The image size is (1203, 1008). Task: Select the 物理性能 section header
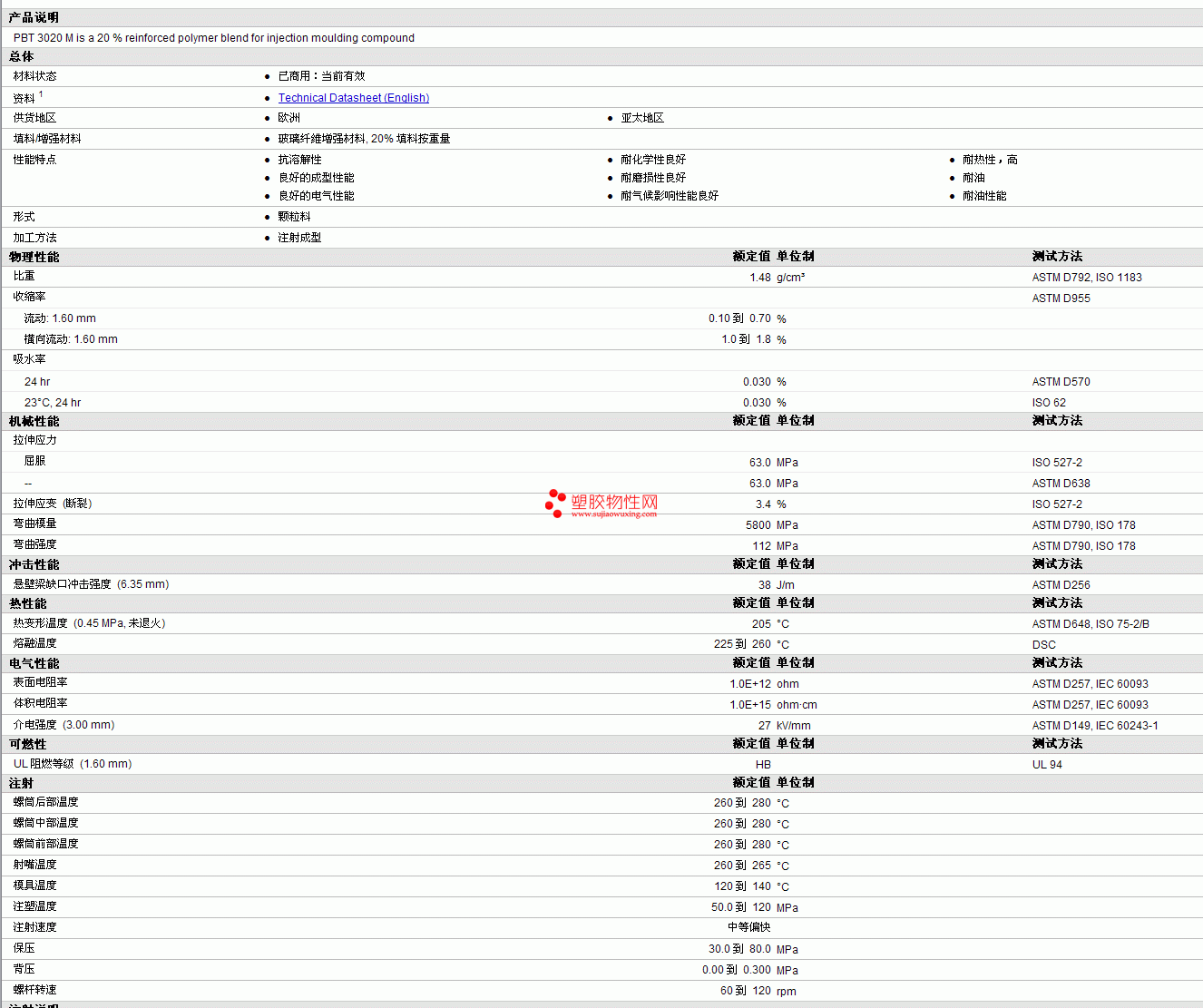click(x=34, y=257)
